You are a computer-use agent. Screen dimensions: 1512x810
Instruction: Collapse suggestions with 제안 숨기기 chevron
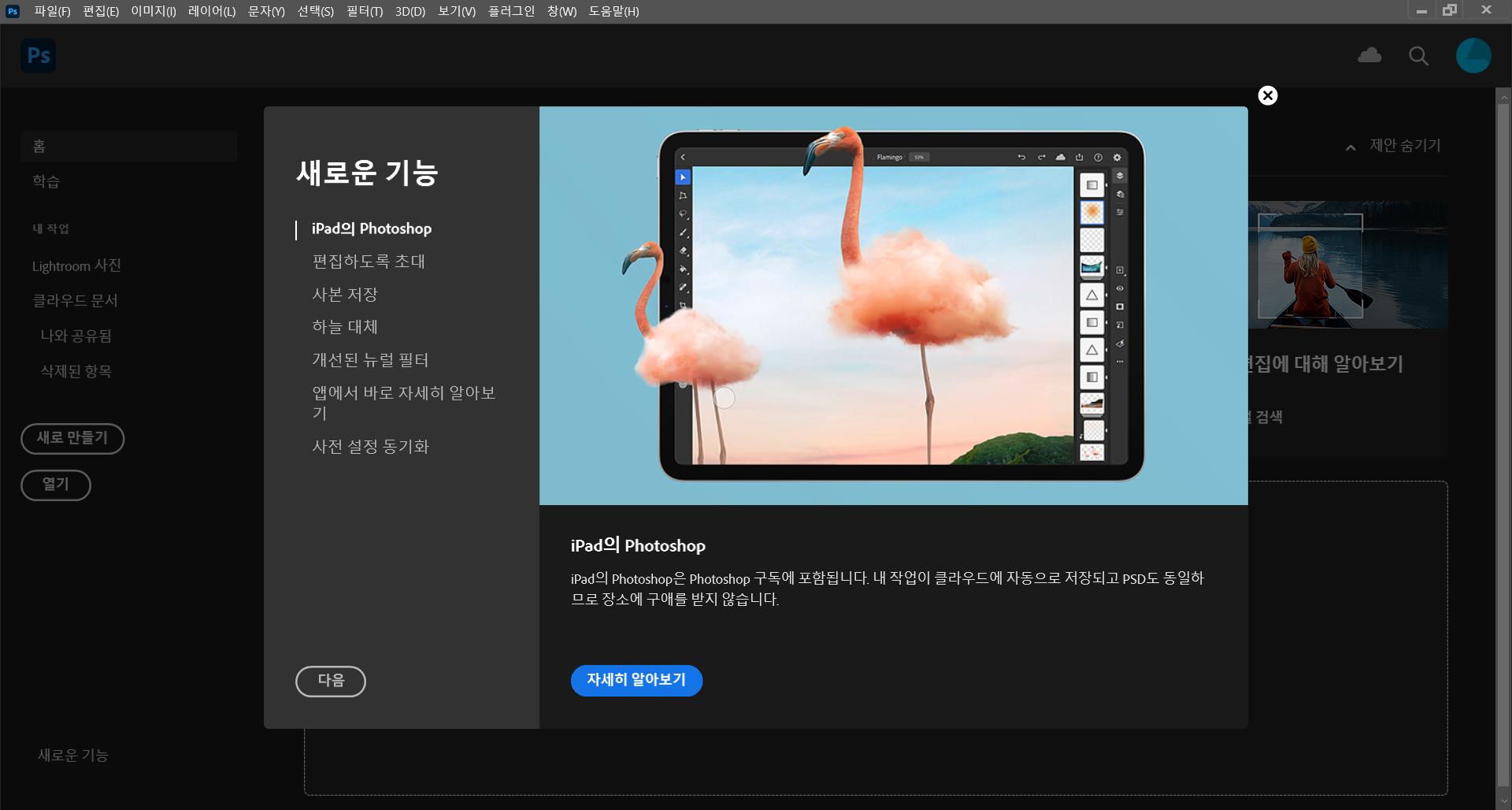(1351, 147)
